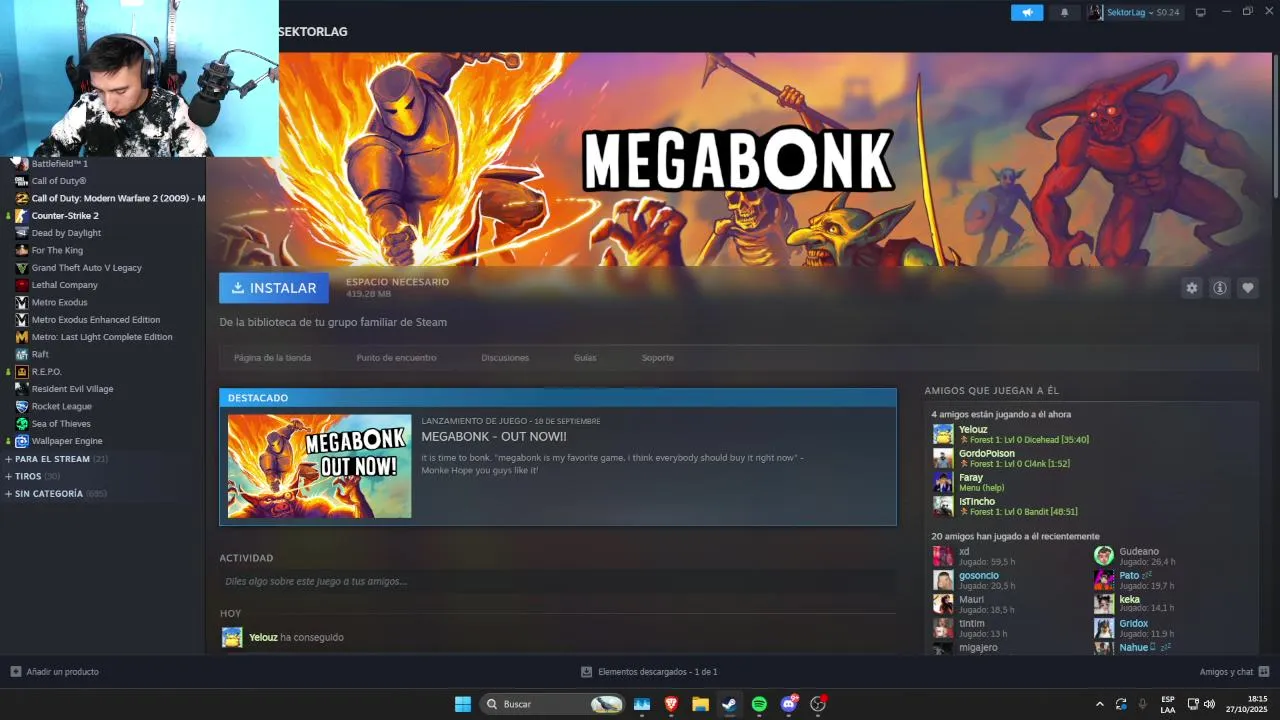Image resolution: width=1280 pixels, height=720 pixels.
Task: Click the Wallpaper Engine icon in library
Action: [x=22, y=441]
